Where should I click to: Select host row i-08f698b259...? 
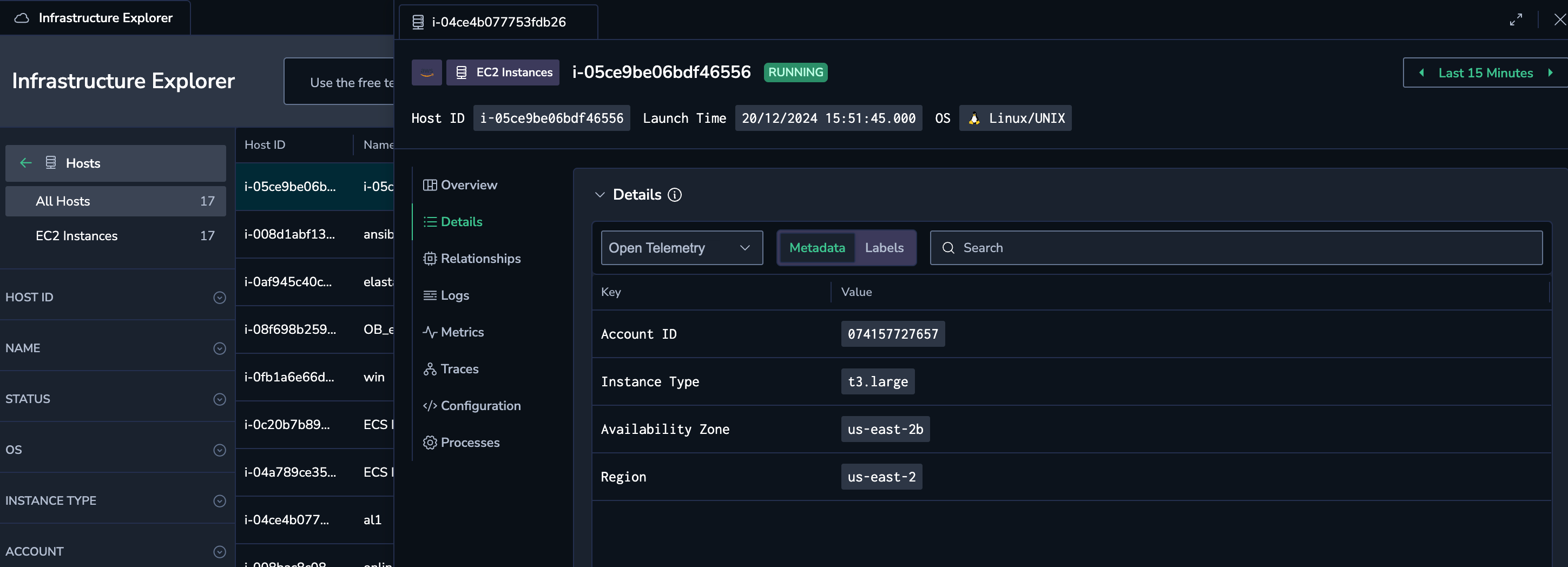click(315, 329)
